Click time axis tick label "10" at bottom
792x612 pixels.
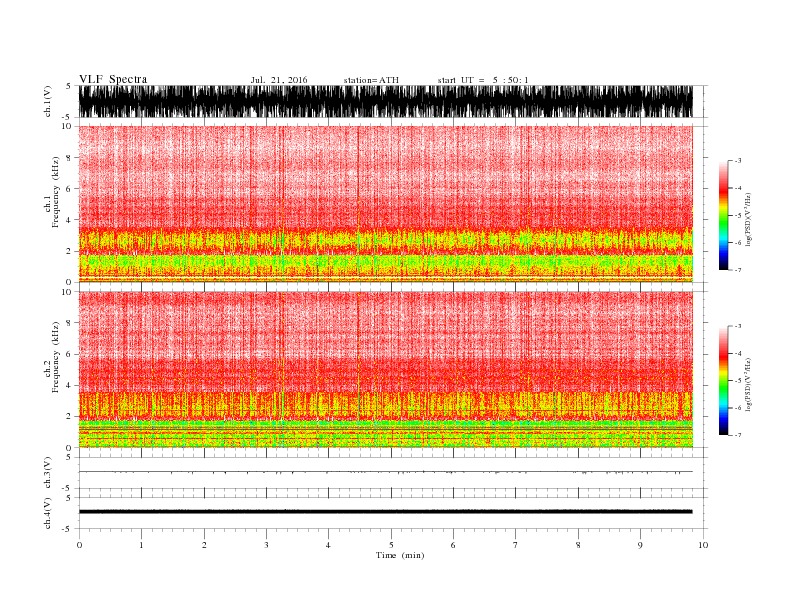click(x=703, y=545)
